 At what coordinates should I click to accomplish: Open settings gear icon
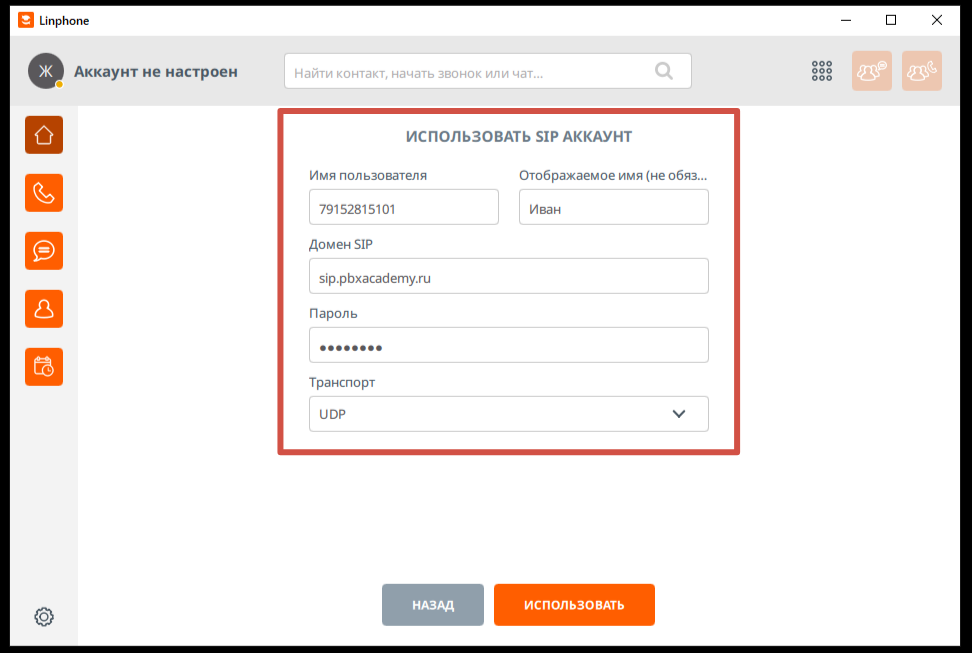coord(44,616)
